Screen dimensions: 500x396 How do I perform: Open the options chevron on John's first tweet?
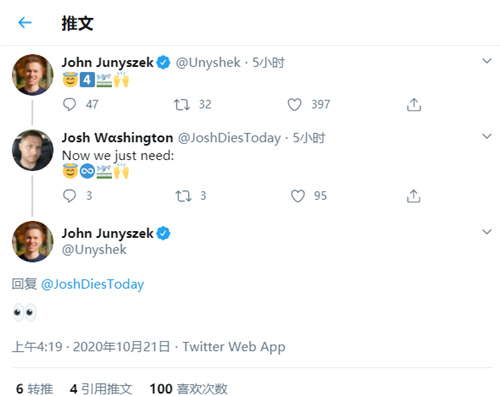pos(487,61)
